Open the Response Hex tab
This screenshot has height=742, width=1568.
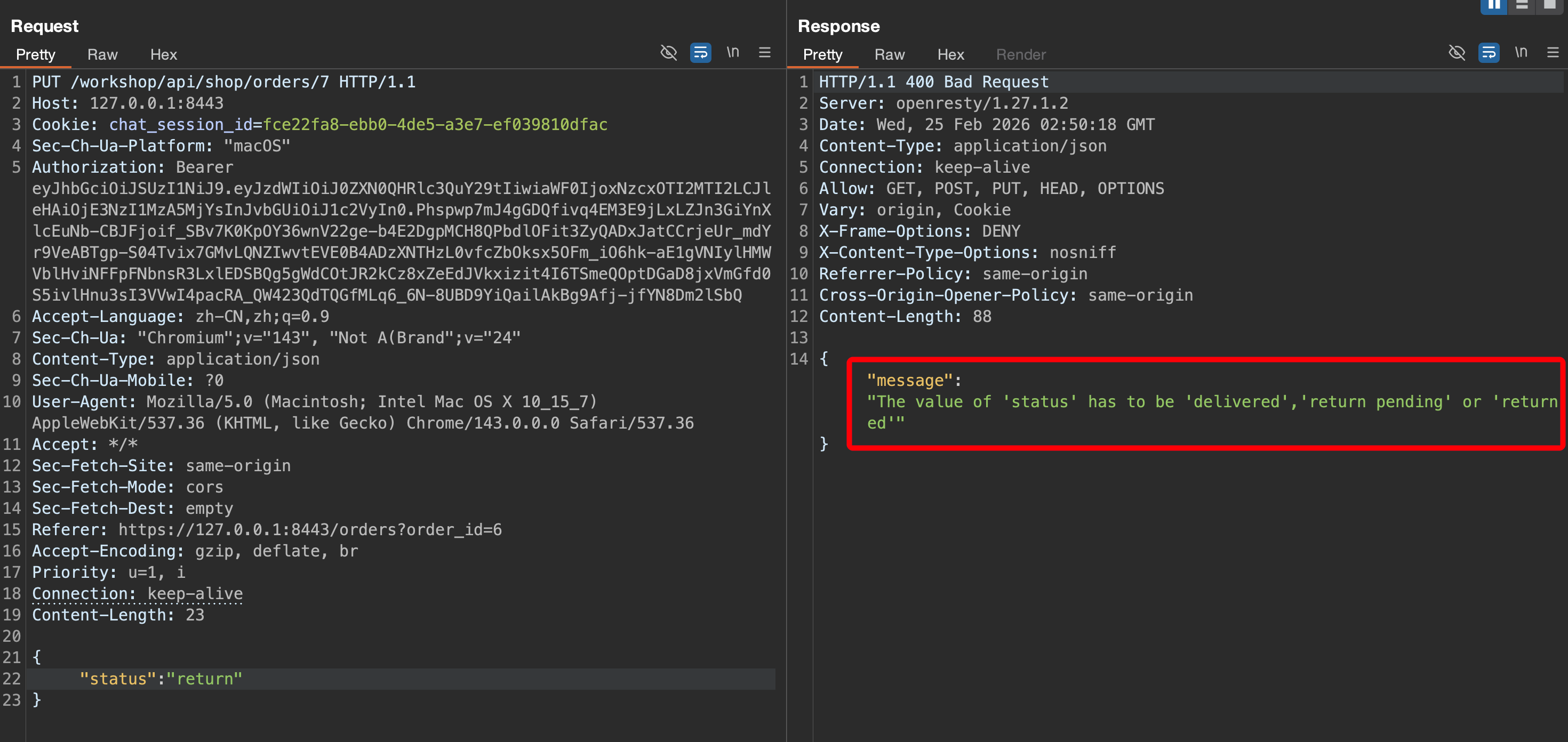click(950, 55)
